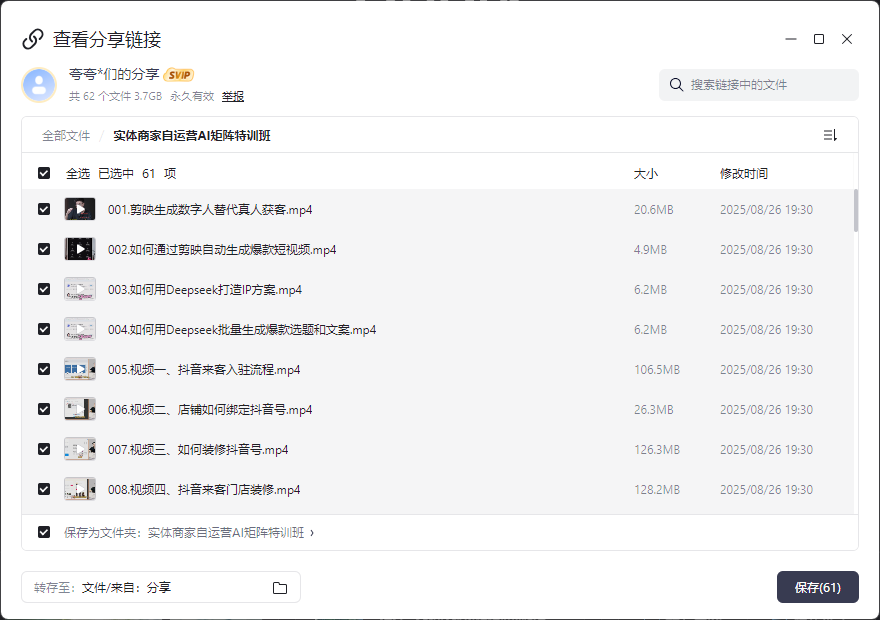Screen dimensions: 880x620
Task: Click file name 002.如何通过剪映自动生成爆款短视频.mp4
Action: click(222, 250)
